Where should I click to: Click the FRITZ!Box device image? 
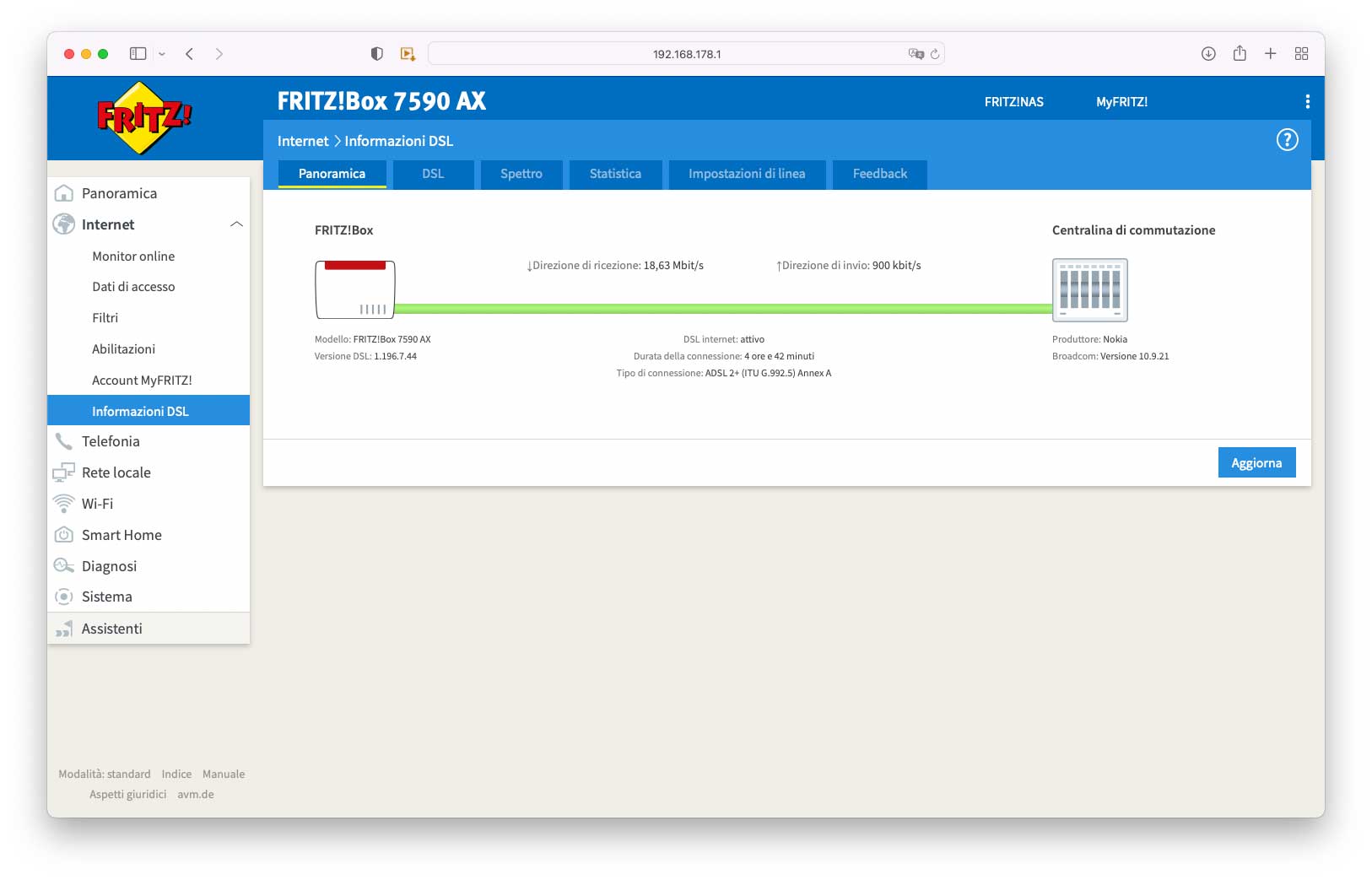(355, 289)
